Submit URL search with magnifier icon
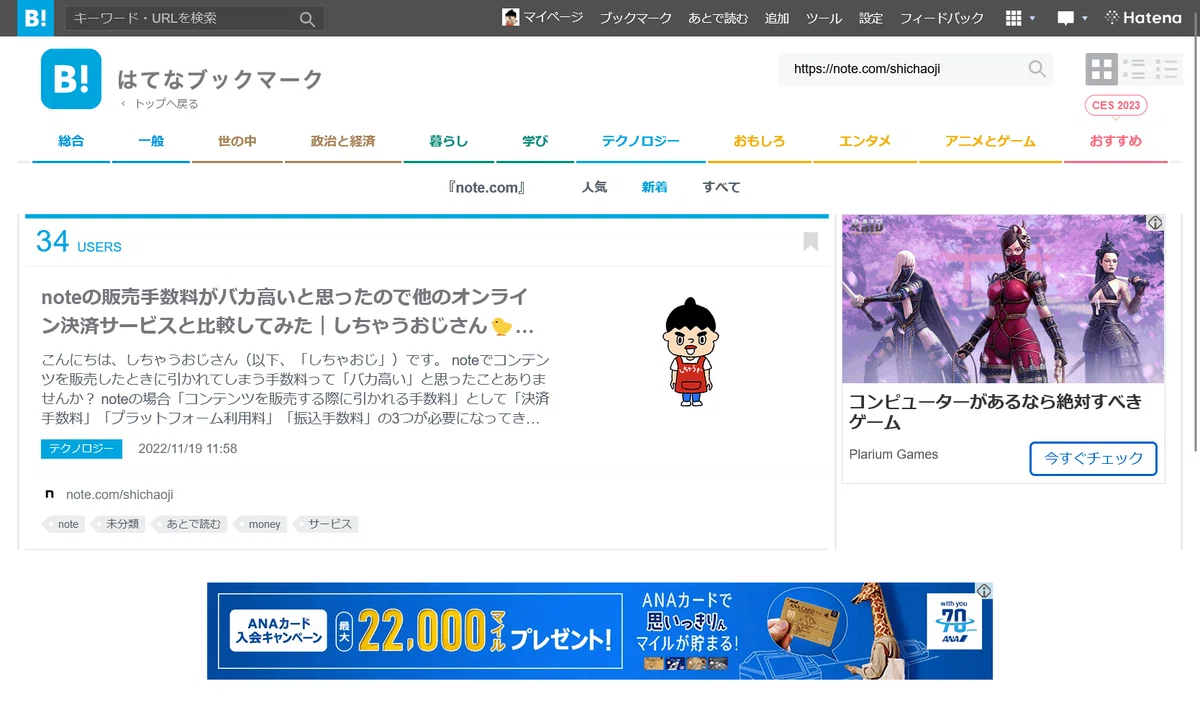The height and width of the screenshot is (719, 1200). [x=1037, y=69]
